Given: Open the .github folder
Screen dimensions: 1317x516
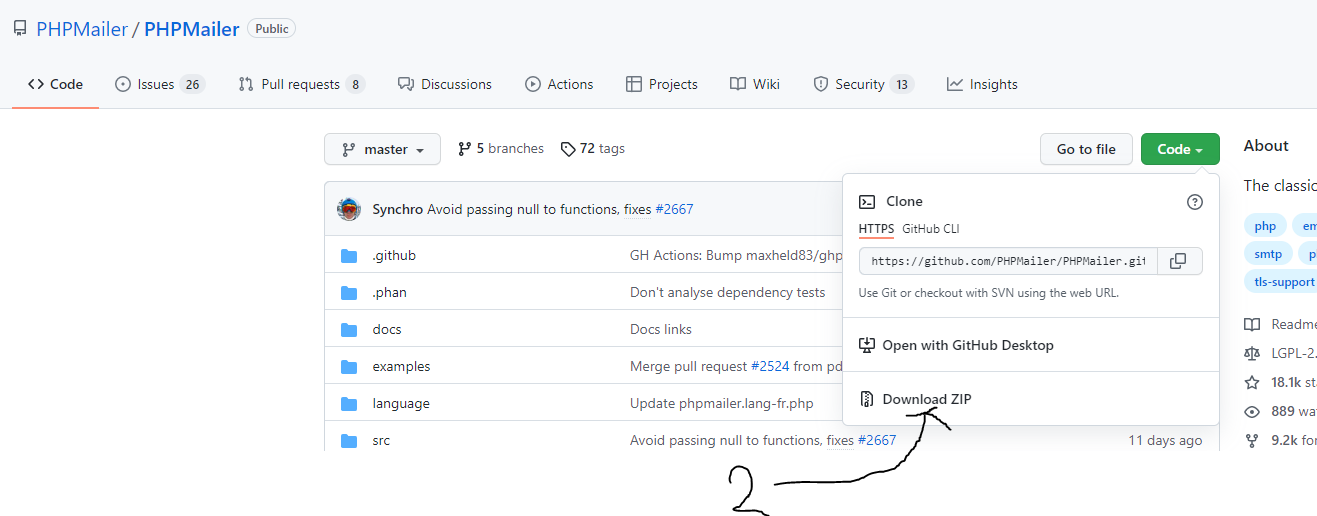Looking at the screenshot, I should tap(394, 255).
